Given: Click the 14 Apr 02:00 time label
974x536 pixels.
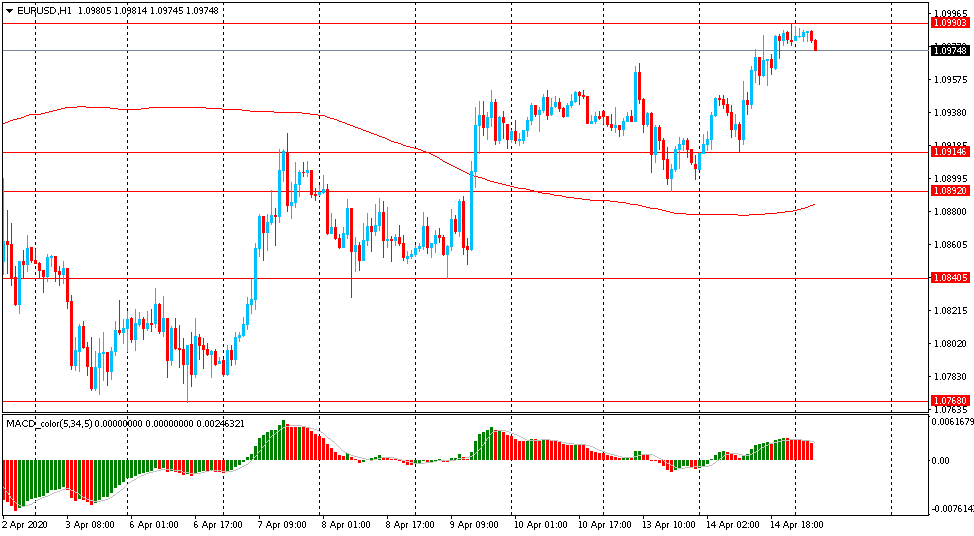Looking at the screenshot, I should [x=732, y=525].
